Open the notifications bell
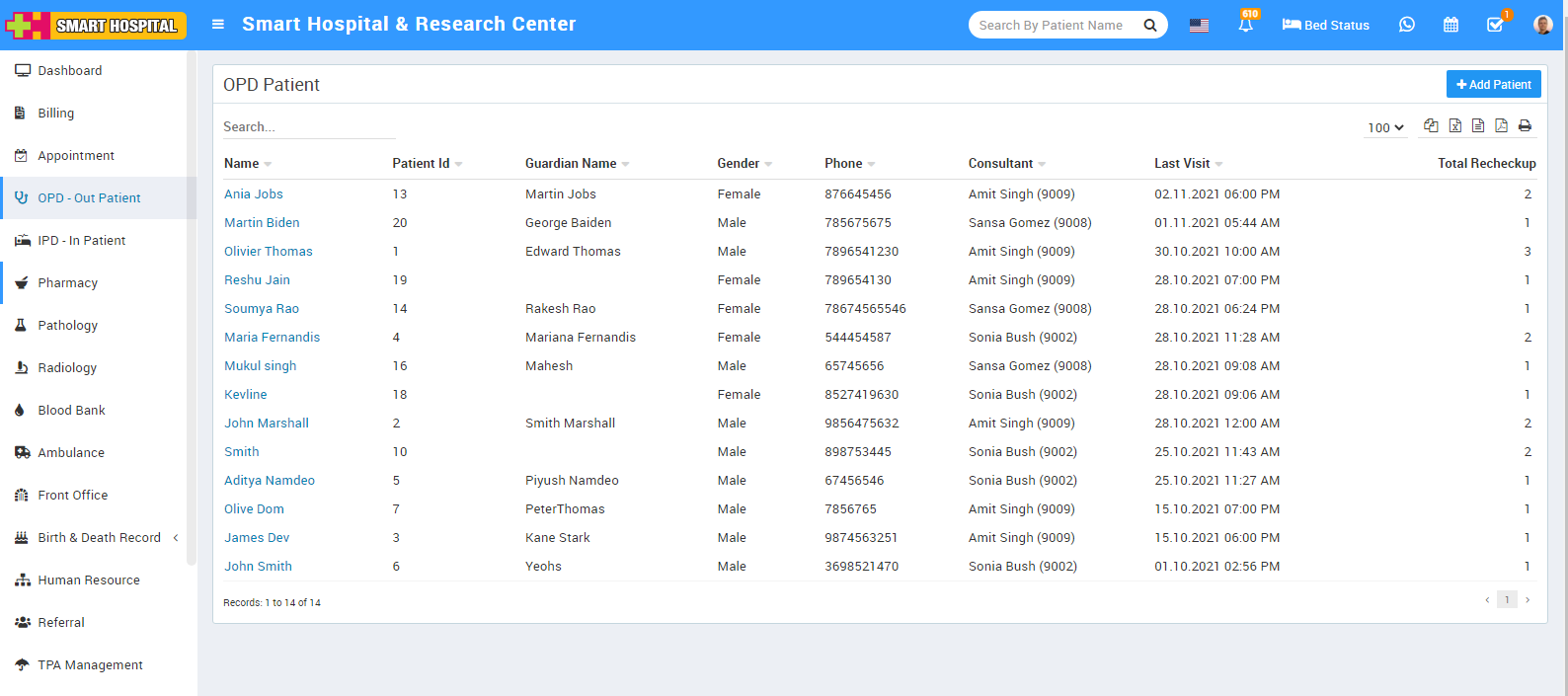 (x=1246, y=25)
